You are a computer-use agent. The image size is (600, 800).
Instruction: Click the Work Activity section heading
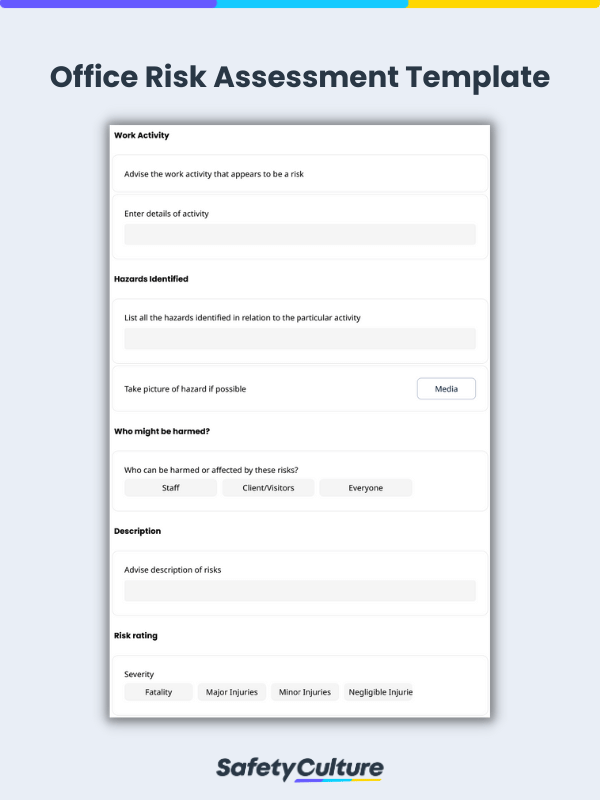(141, 135)
